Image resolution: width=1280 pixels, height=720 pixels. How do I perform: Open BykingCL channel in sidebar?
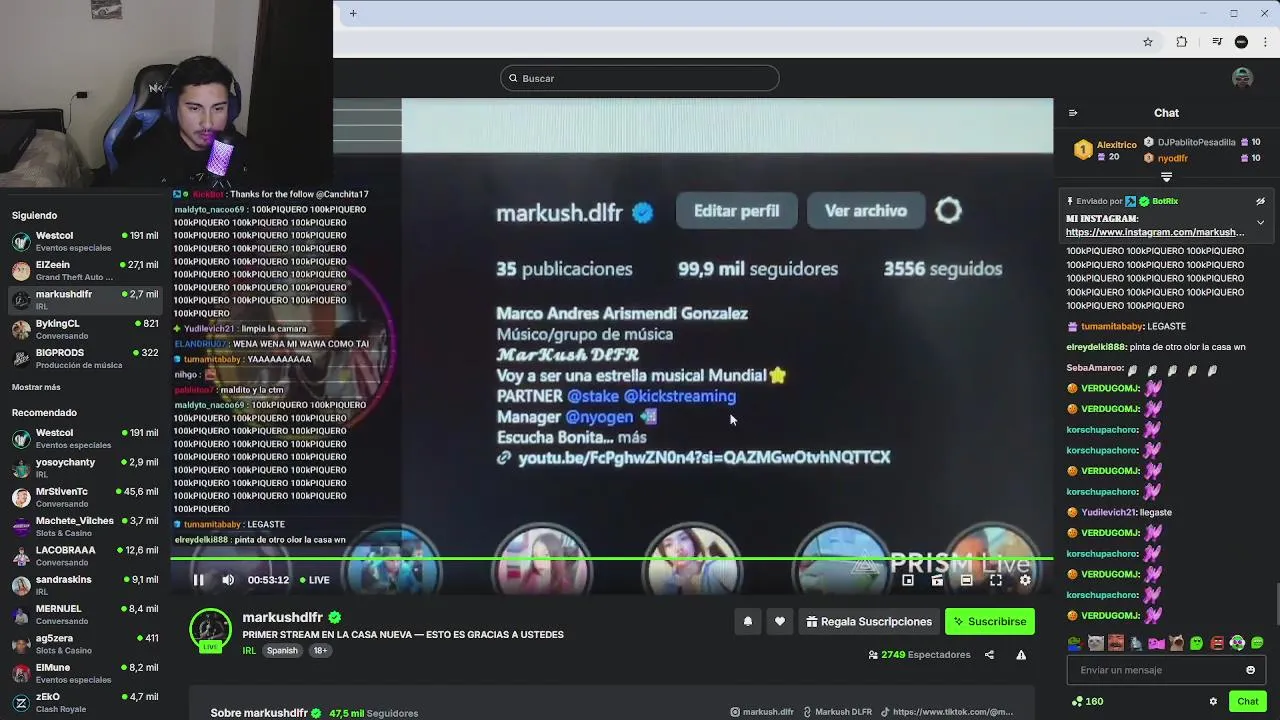[85, 329]
